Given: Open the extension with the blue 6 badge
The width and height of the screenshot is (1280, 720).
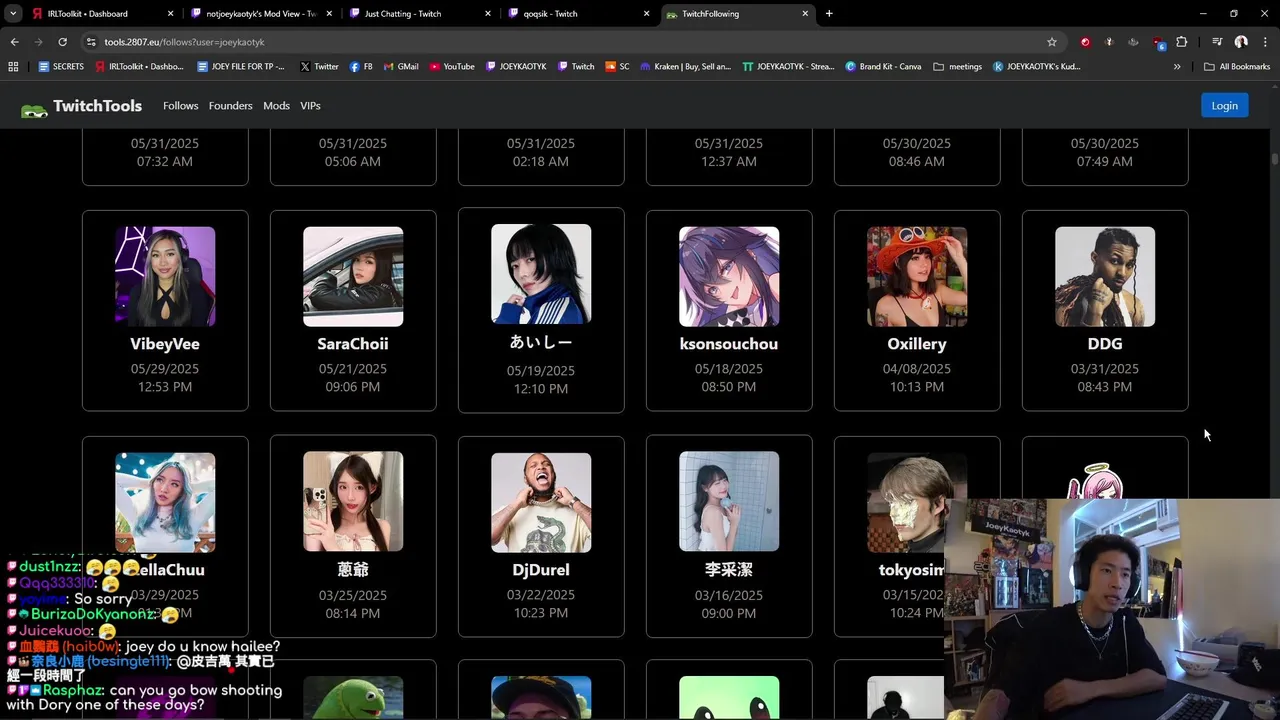Looking at the screenshot, I should 1158,42.
